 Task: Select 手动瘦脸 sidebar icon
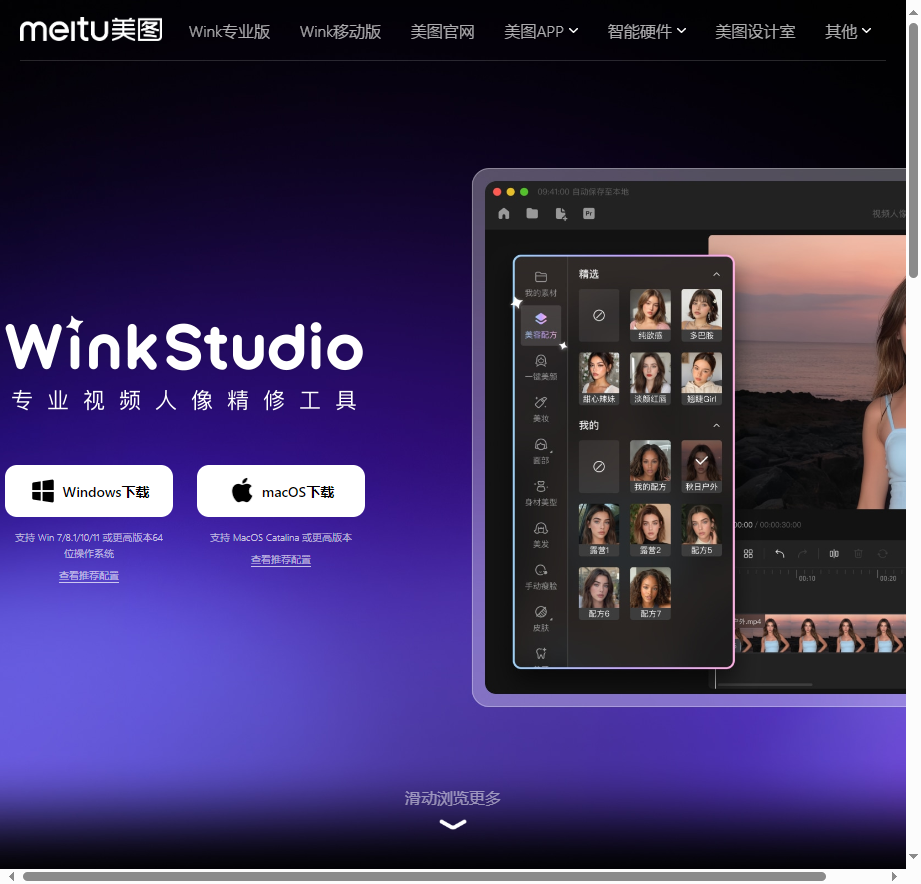coord(541,577)
